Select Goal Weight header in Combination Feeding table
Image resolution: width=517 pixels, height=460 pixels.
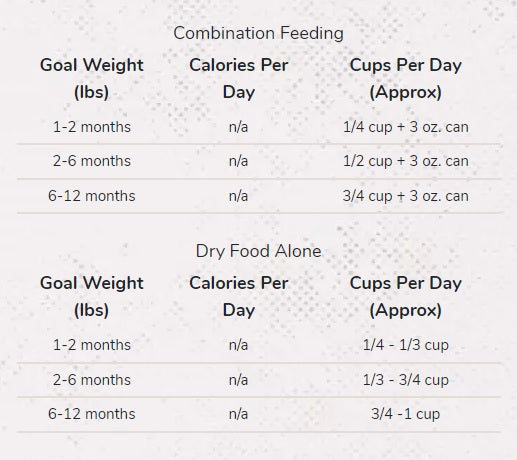[x=92, y=78]
